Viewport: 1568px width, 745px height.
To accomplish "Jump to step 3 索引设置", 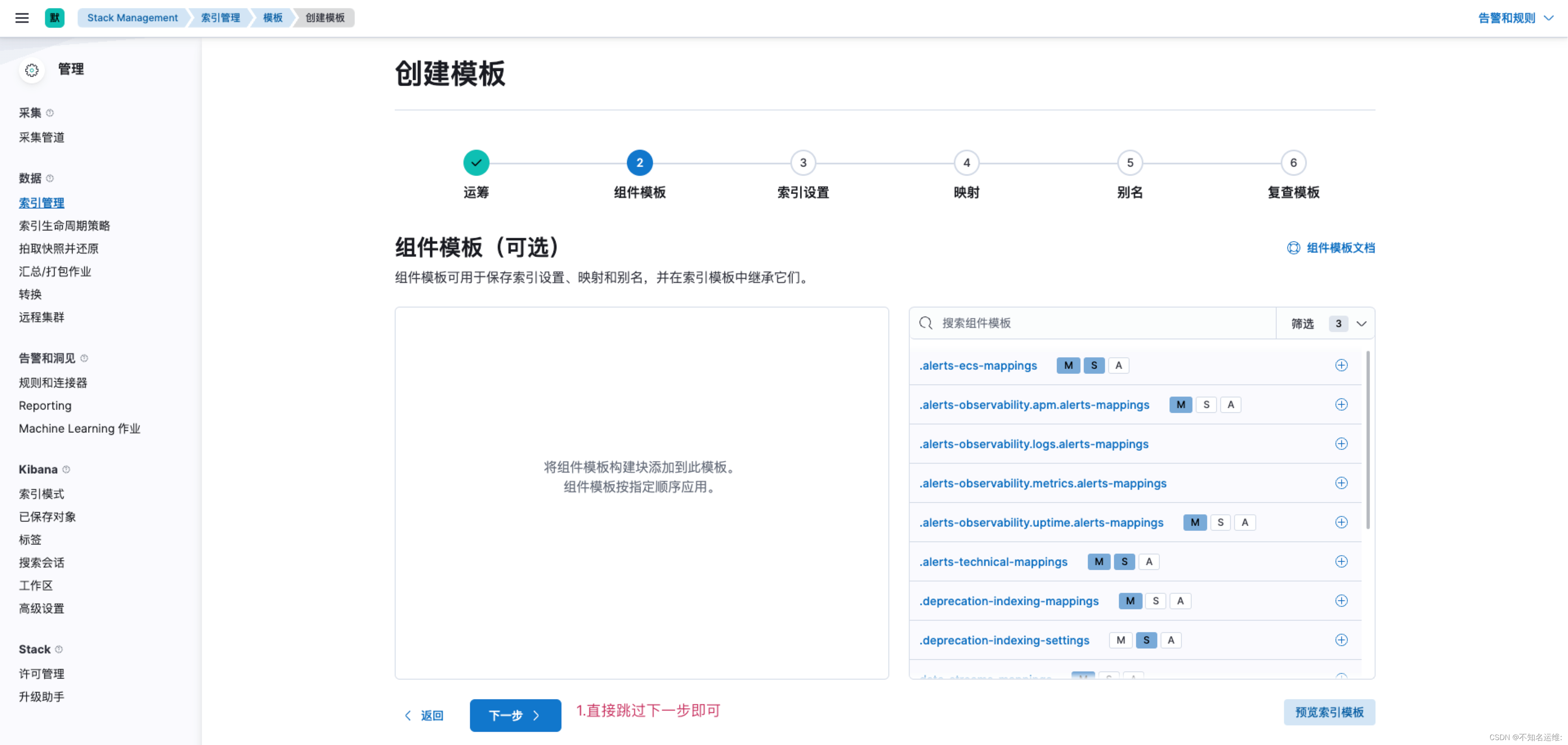I will coord(803,163).
